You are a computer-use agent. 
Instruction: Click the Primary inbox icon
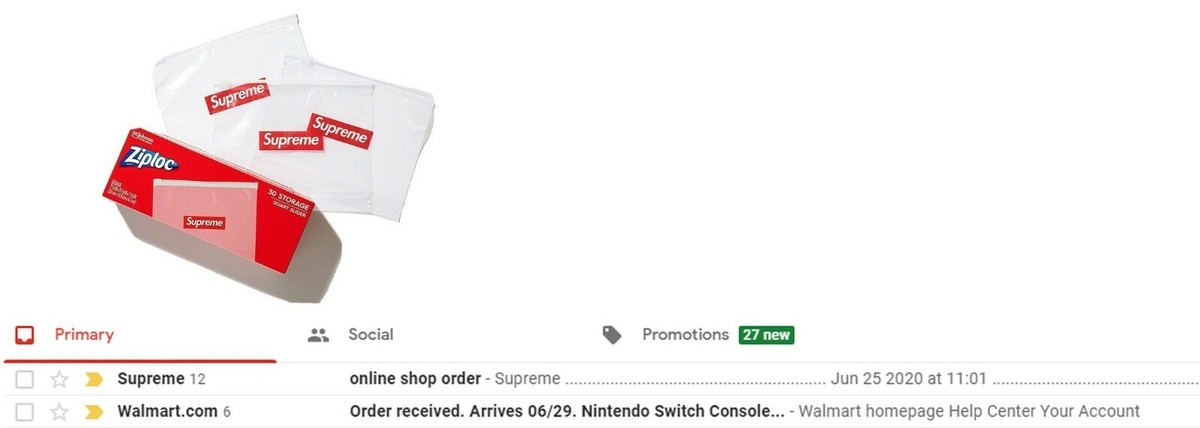(26, 336)
